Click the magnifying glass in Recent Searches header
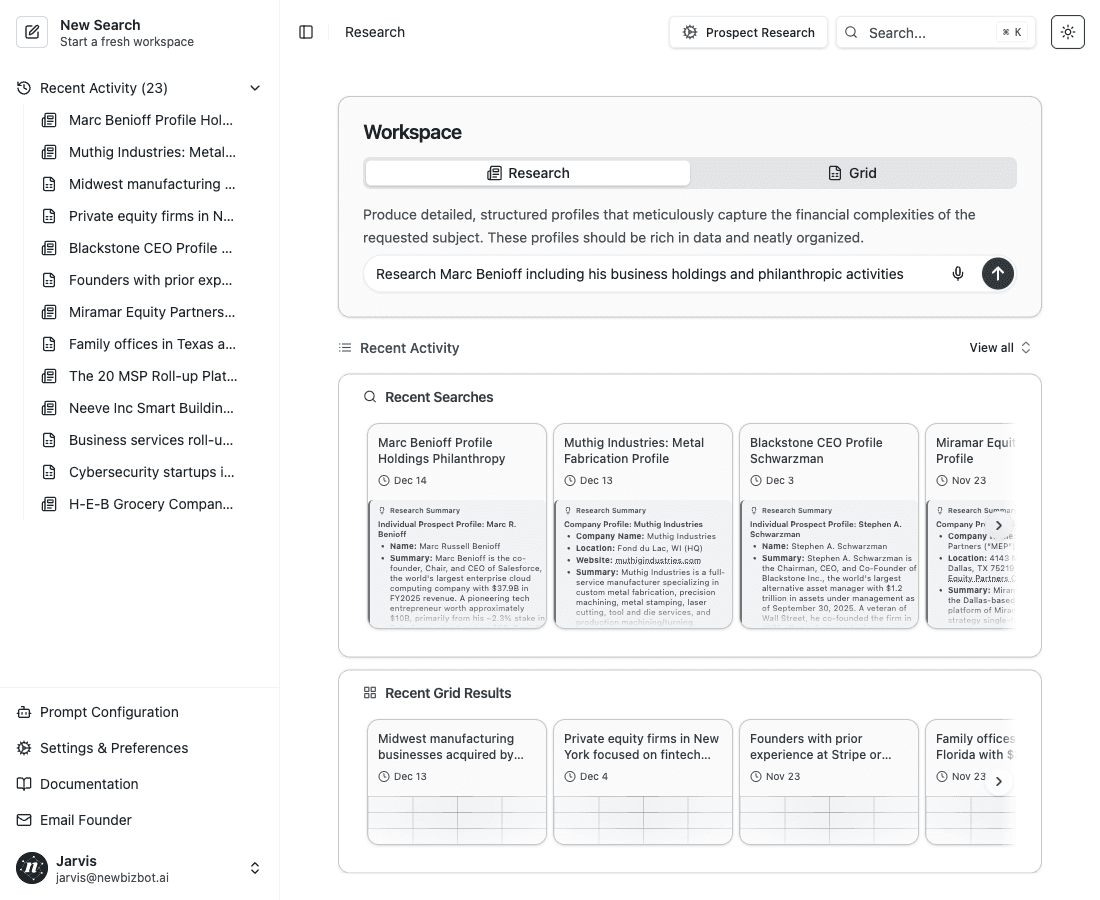The image size is (1100, 900). tap(368, 397)
